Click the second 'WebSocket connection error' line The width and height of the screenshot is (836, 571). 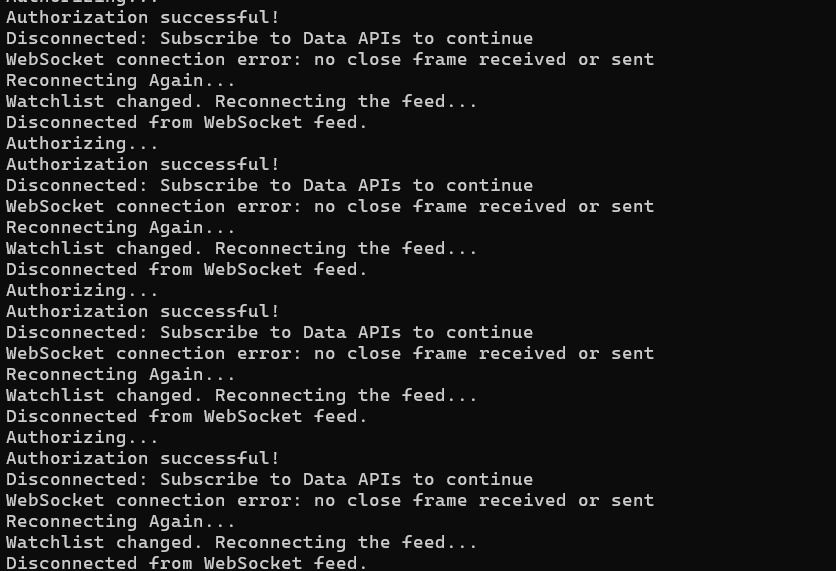(330, 206)
